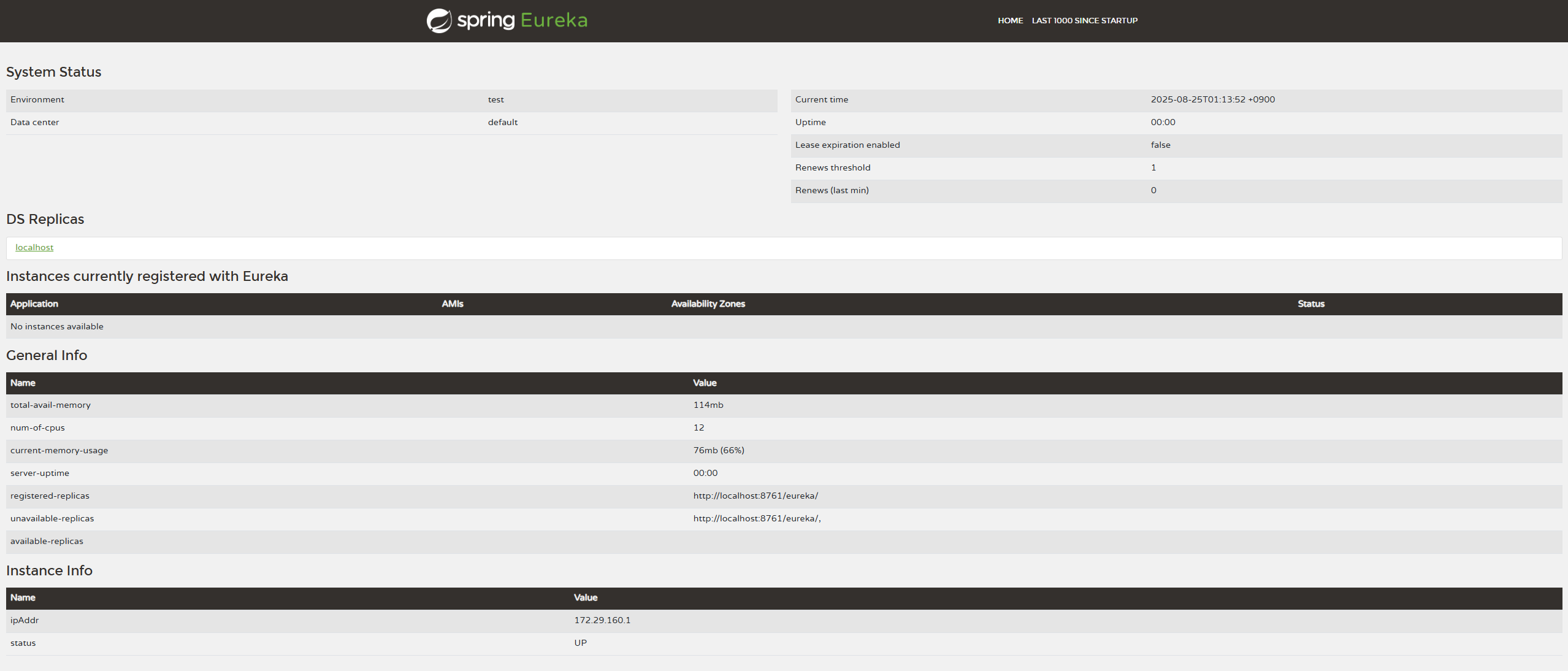
Task: Click the Status column header
Action: [x=1310, y=304]
